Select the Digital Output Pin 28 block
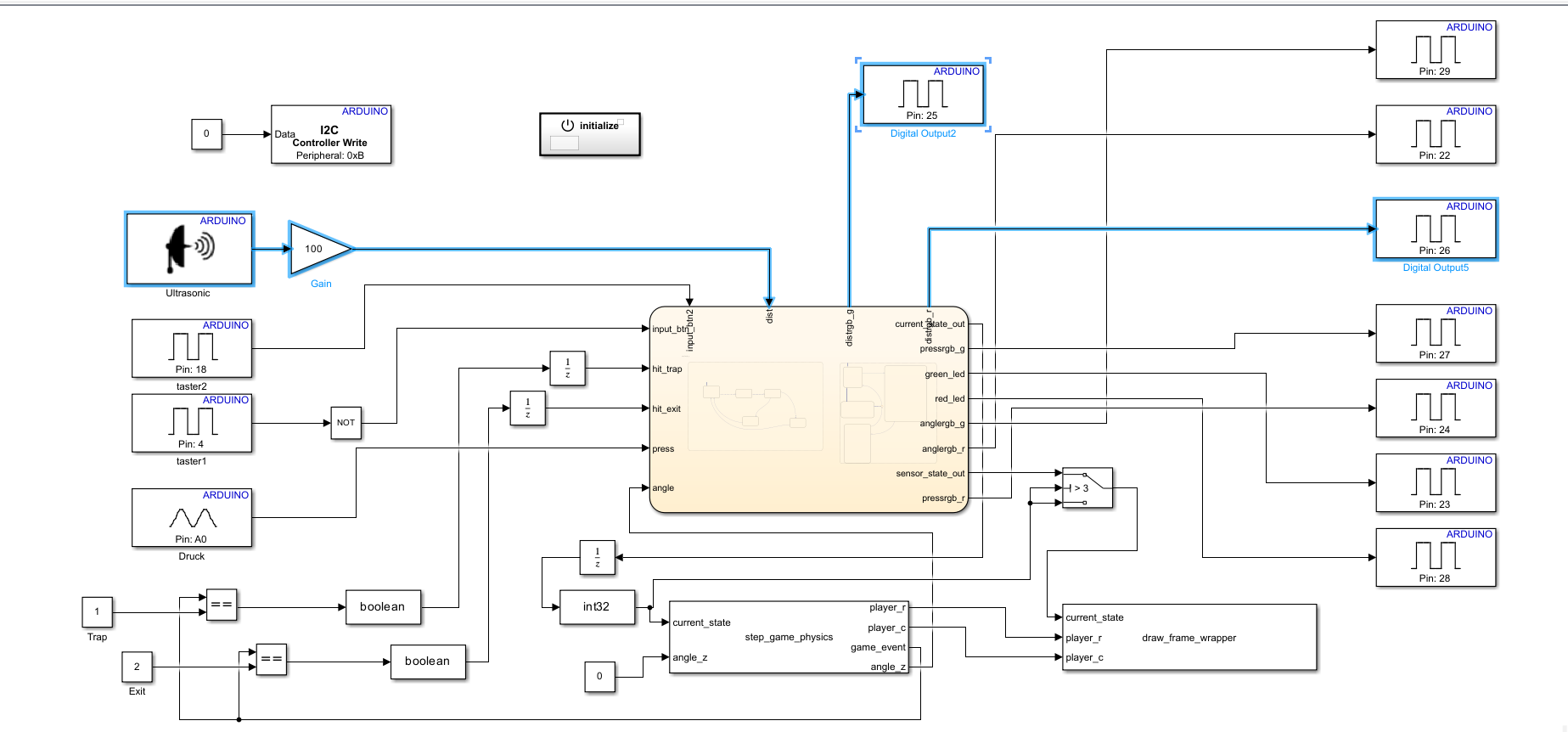The height and width of the screenshot is (732, 1568). (1435, 557)
